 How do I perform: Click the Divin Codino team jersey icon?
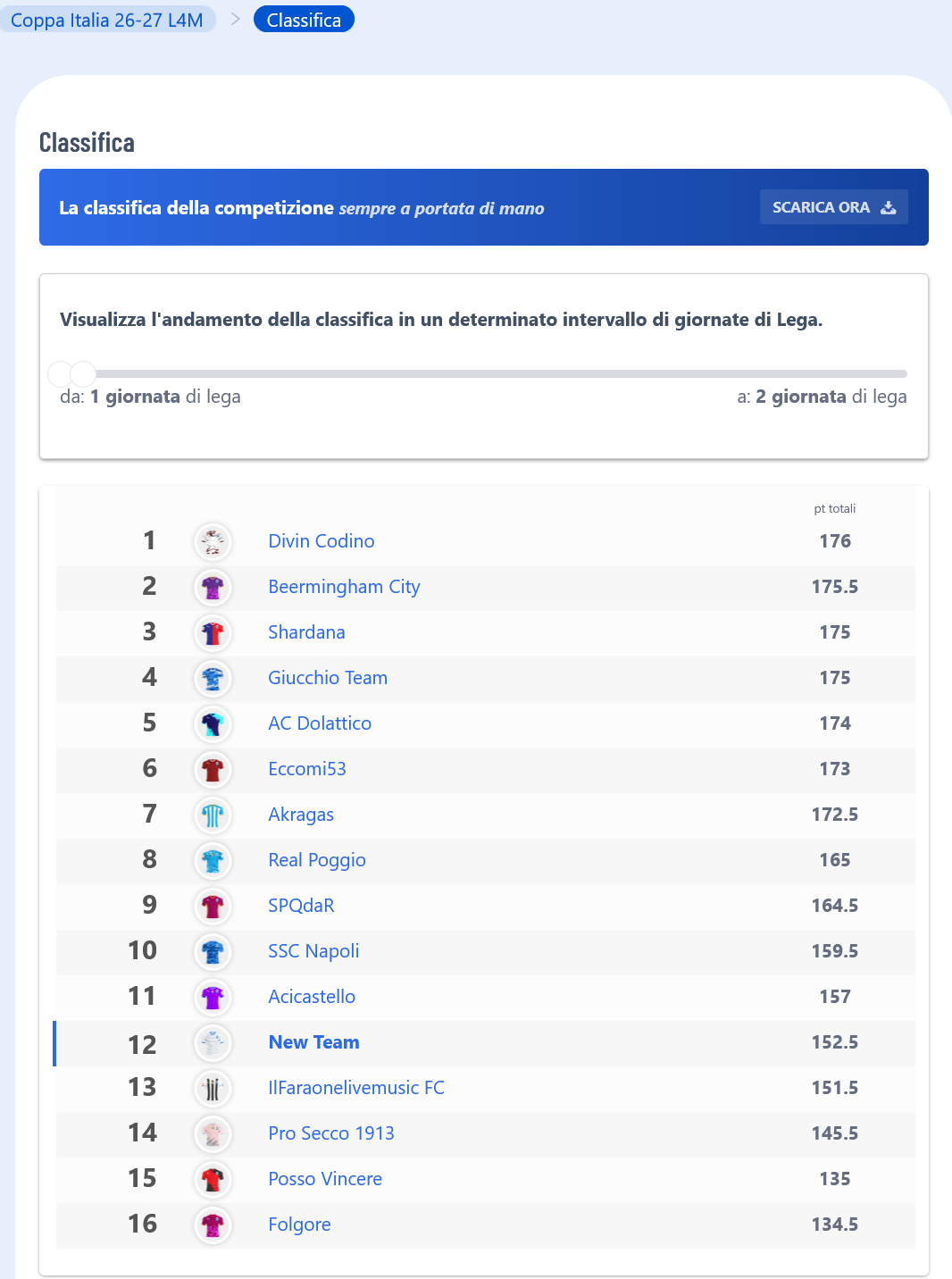[x=213, y=541]
